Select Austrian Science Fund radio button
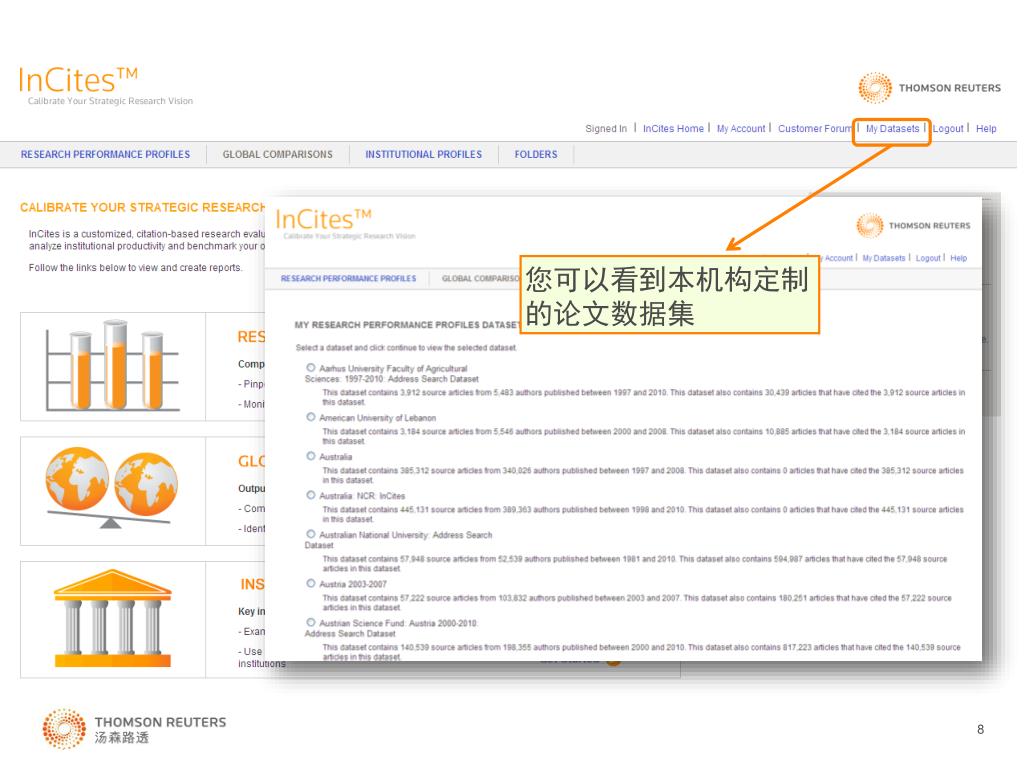Screen dimensions: 1024x768 coord(311,622)
